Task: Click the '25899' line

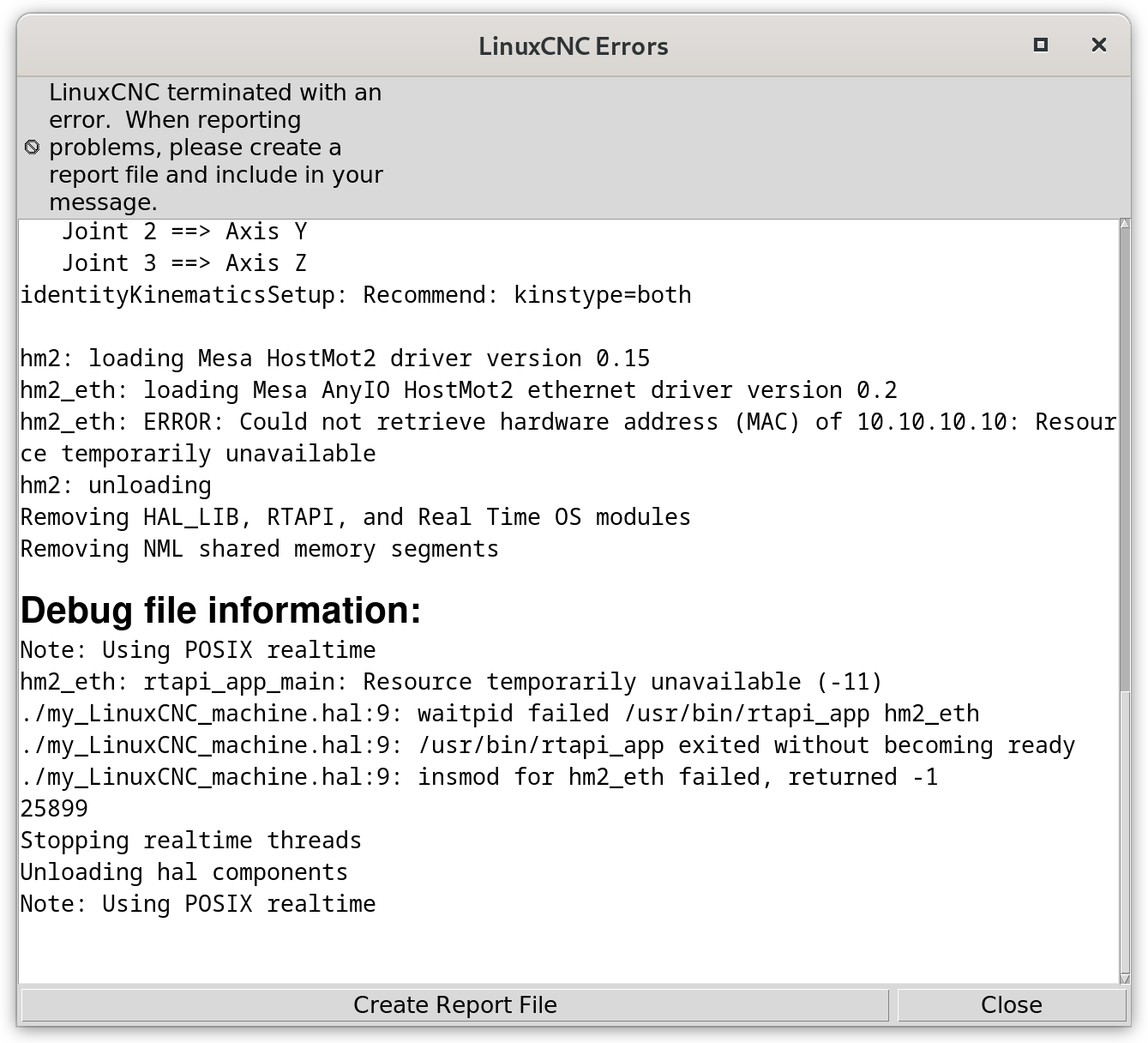Action: 54,809
